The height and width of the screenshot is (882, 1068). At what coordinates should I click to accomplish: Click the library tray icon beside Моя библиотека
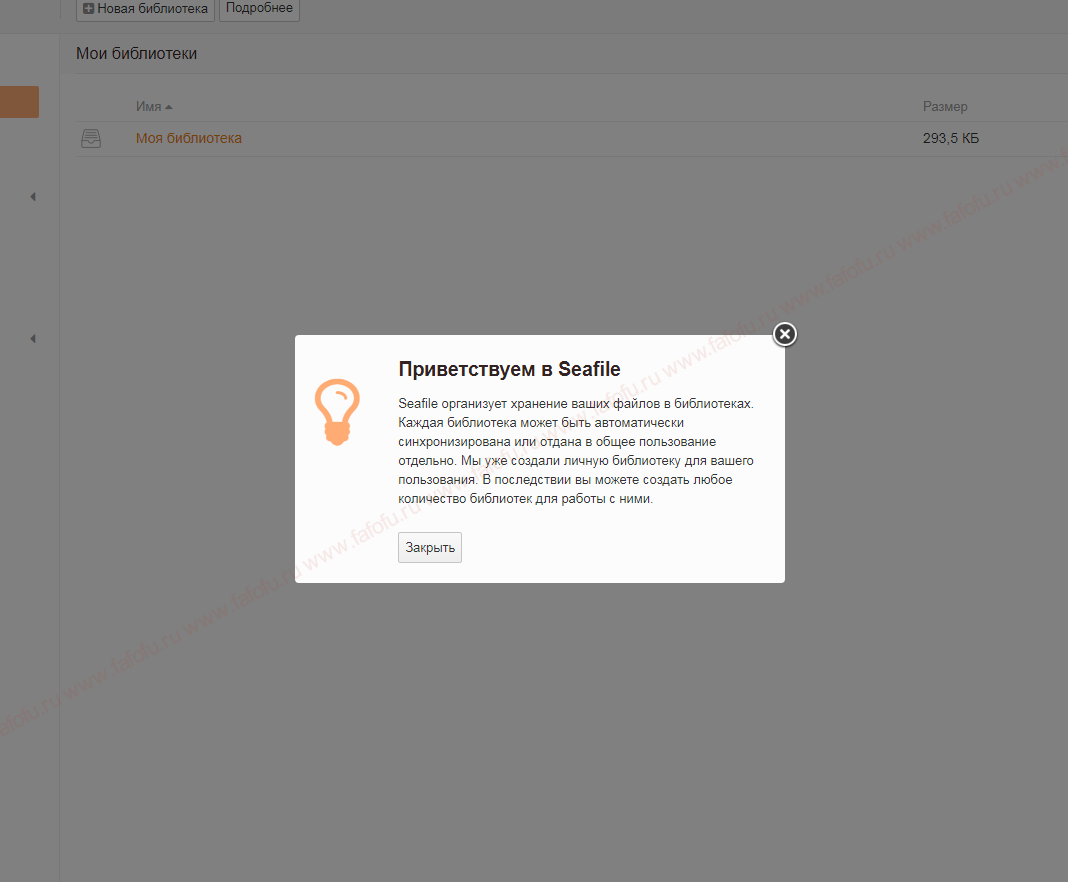tap(91, 139)
